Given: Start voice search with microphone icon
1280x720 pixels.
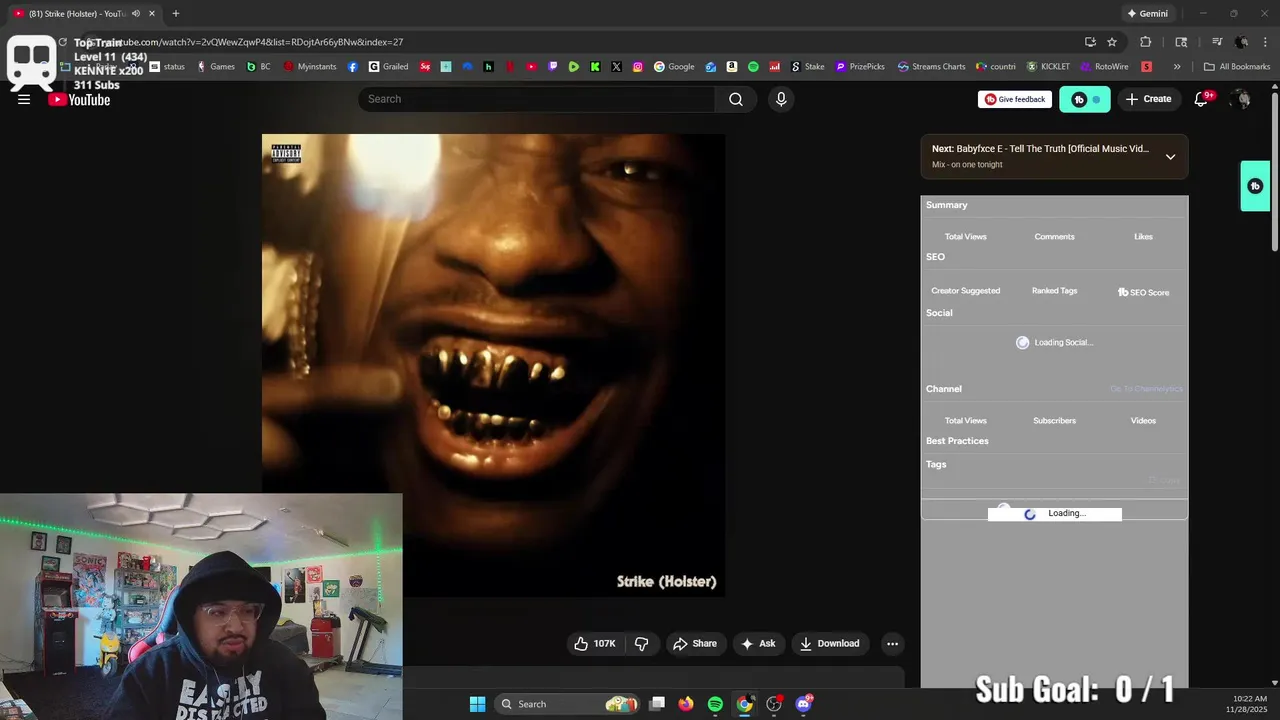Looking at the screenshot, I should pyautogui.click(x=781, y=99).
